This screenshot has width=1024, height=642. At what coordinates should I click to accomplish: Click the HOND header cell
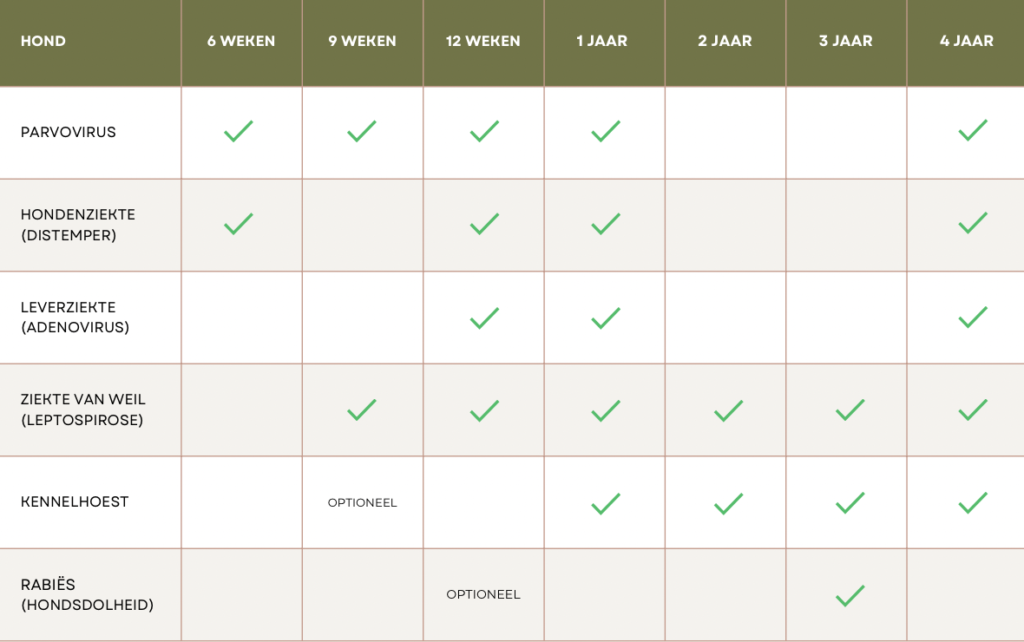[x=41, y=42]
